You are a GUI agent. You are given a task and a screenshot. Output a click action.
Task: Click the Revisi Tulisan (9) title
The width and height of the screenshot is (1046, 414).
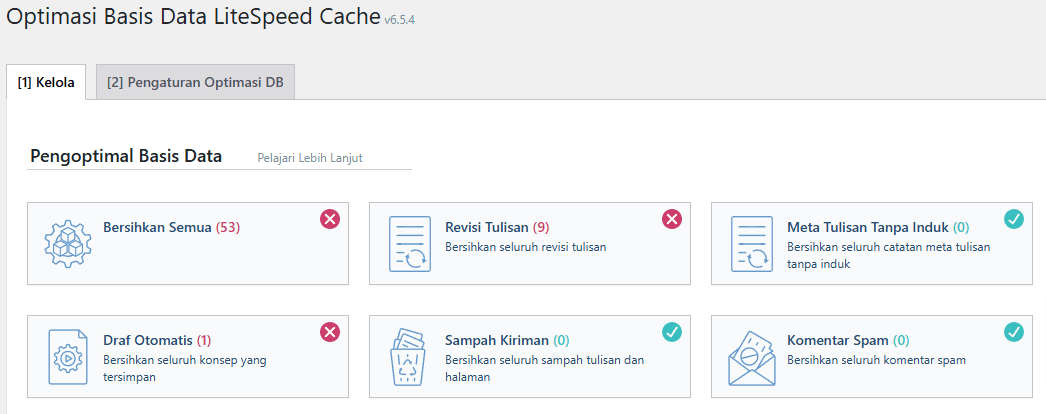pyautogui.click(x=497, y=227)
